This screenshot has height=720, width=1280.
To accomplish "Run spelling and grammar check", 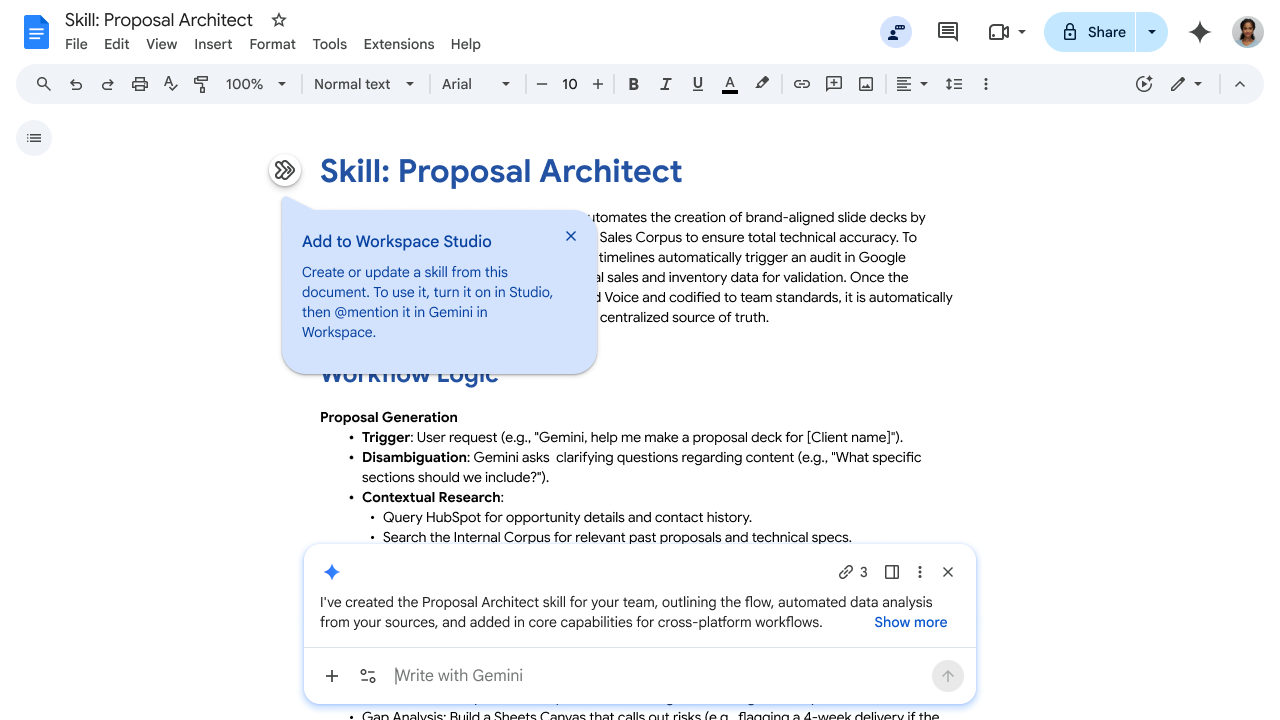I will [x=171, y=84].
